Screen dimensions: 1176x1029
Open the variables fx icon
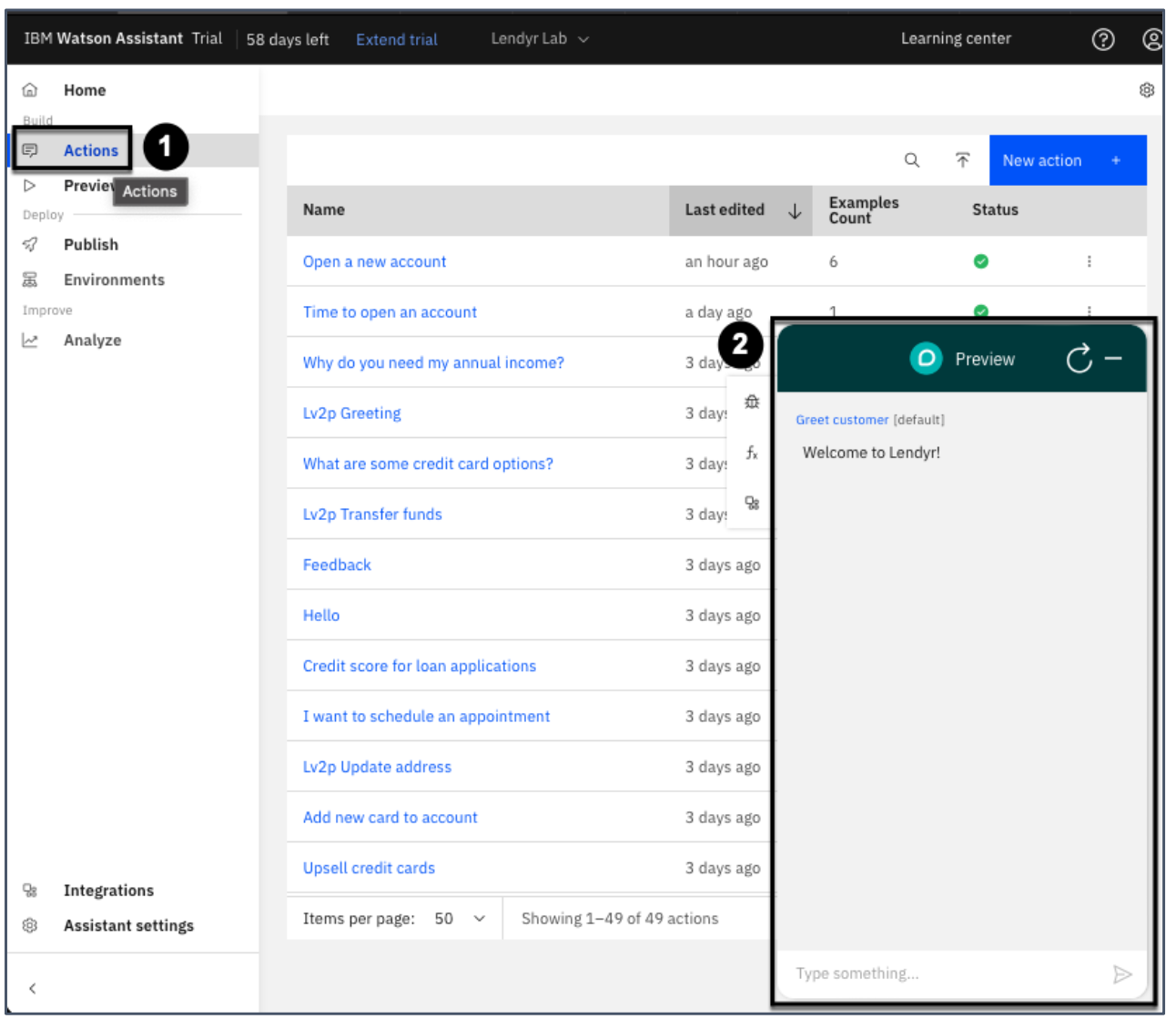[752, 453]
